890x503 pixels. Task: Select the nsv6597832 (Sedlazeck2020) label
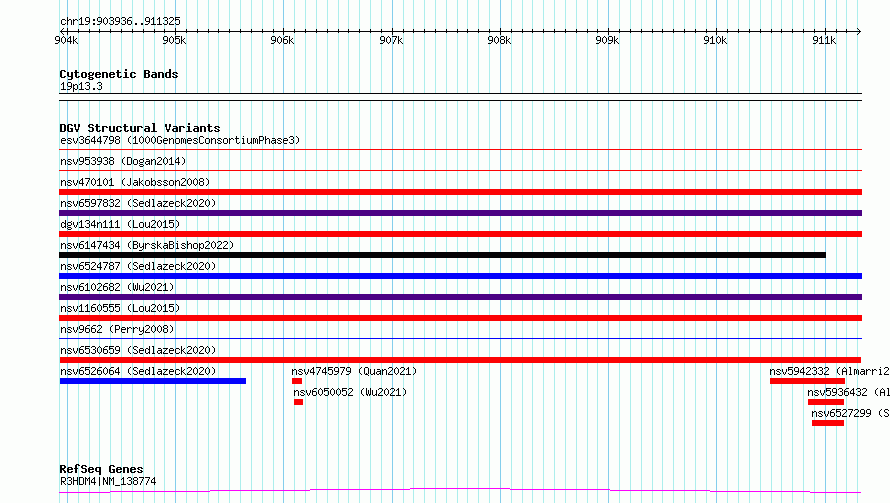138,203
